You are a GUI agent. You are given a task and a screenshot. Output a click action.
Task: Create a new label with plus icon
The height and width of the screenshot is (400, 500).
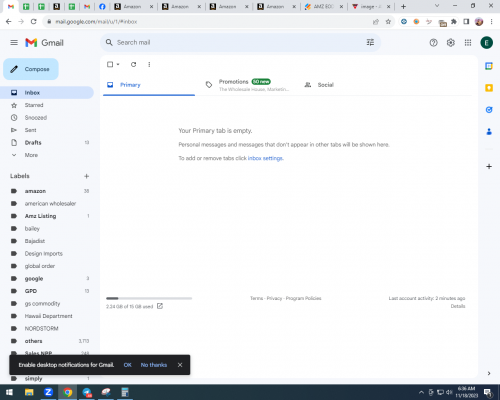86,176
